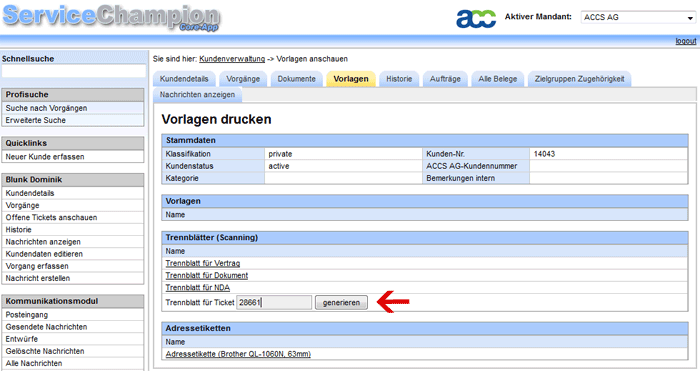Follow the Kundenverwaltung breadcrumb link
700x371 pixels.
click(x=232, y=59)
